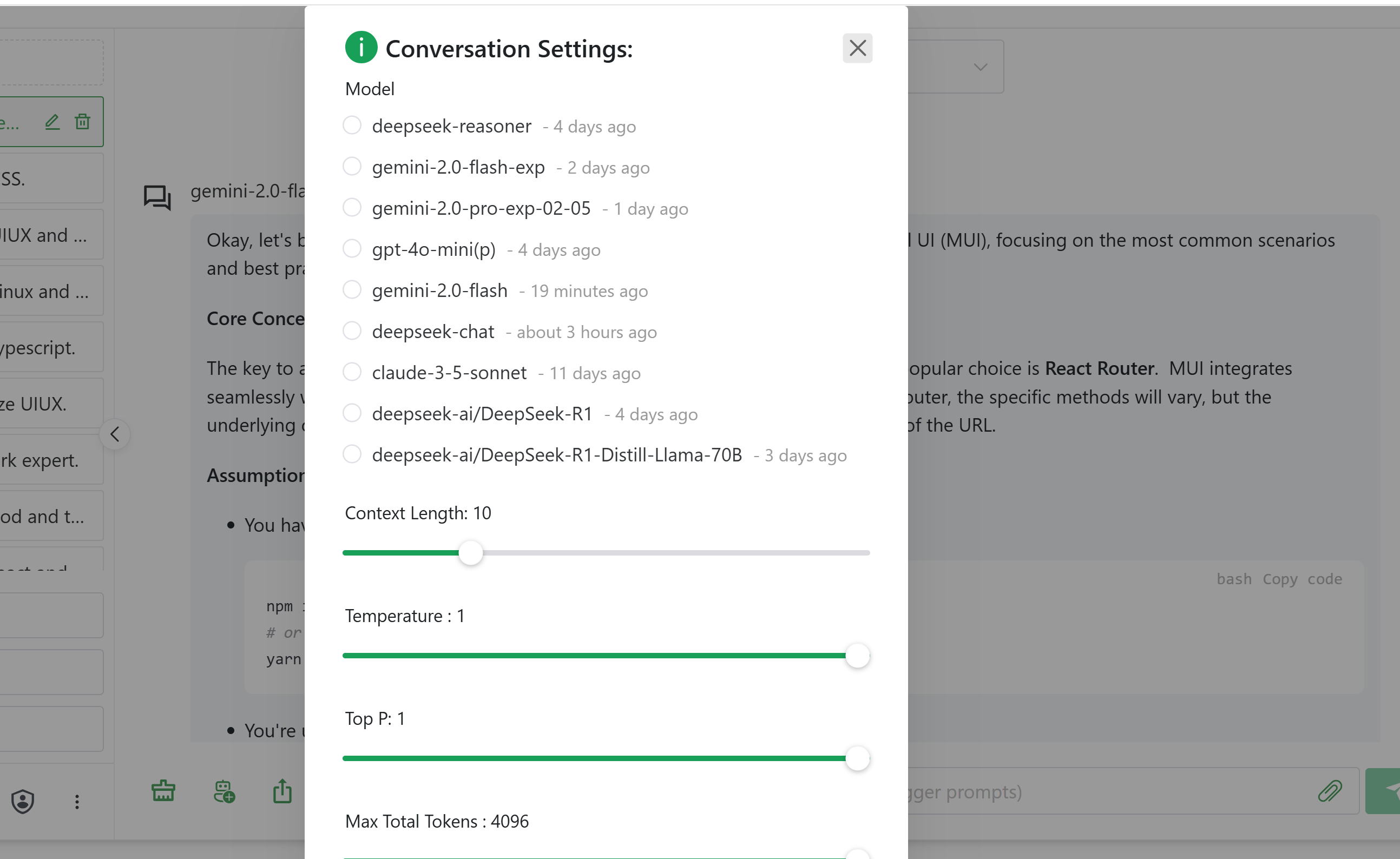Click the message prompt input field
The width and height of the screenshot is (1400, 859).
(x=1134, y=791)
